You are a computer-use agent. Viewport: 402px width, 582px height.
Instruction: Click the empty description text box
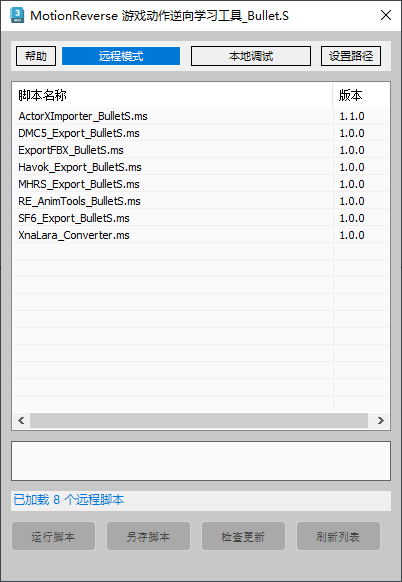pos(201,461)
